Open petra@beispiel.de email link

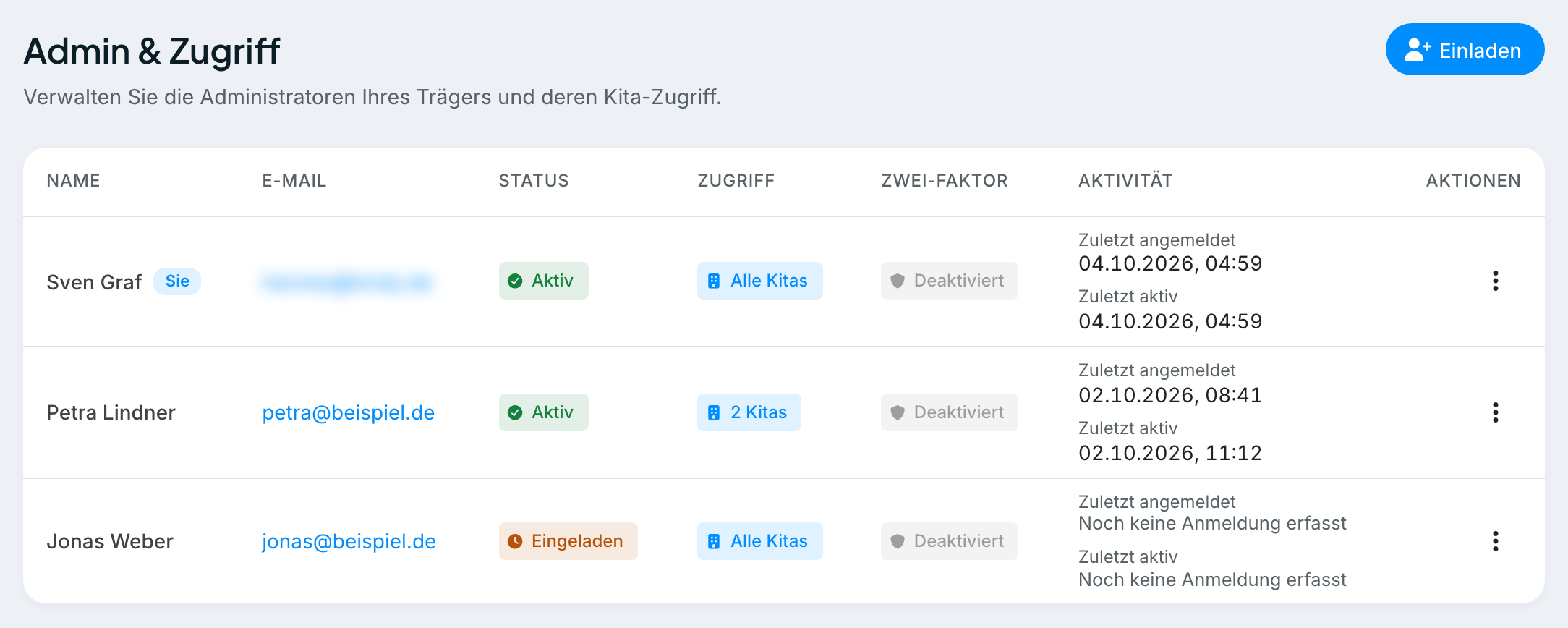[x=348, y=412]
